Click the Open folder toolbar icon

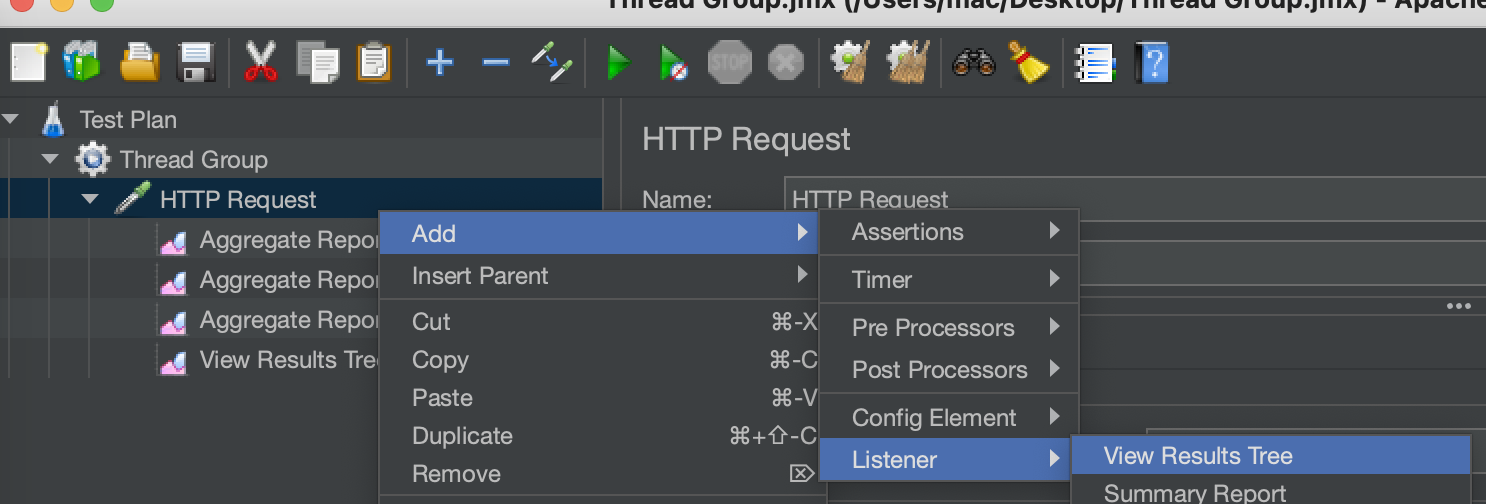[x=141, y=64]
